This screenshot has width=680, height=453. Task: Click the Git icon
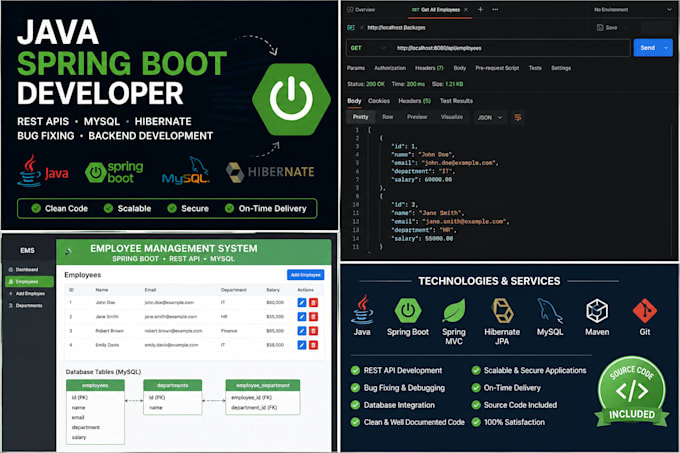click(x=645, y=310)
